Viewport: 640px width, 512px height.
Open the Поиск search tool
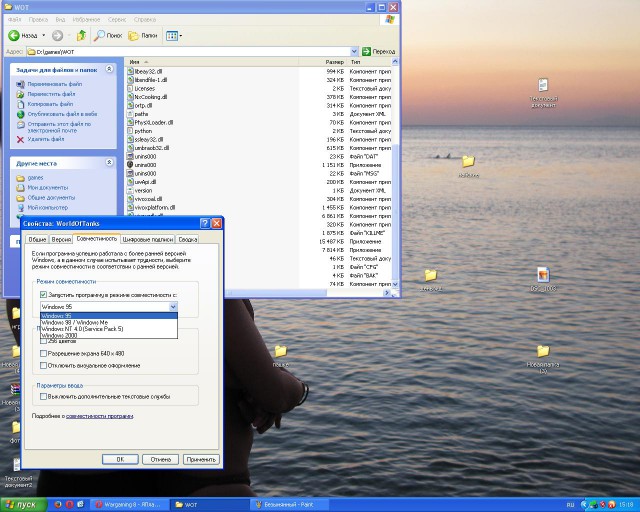point(108,36)
